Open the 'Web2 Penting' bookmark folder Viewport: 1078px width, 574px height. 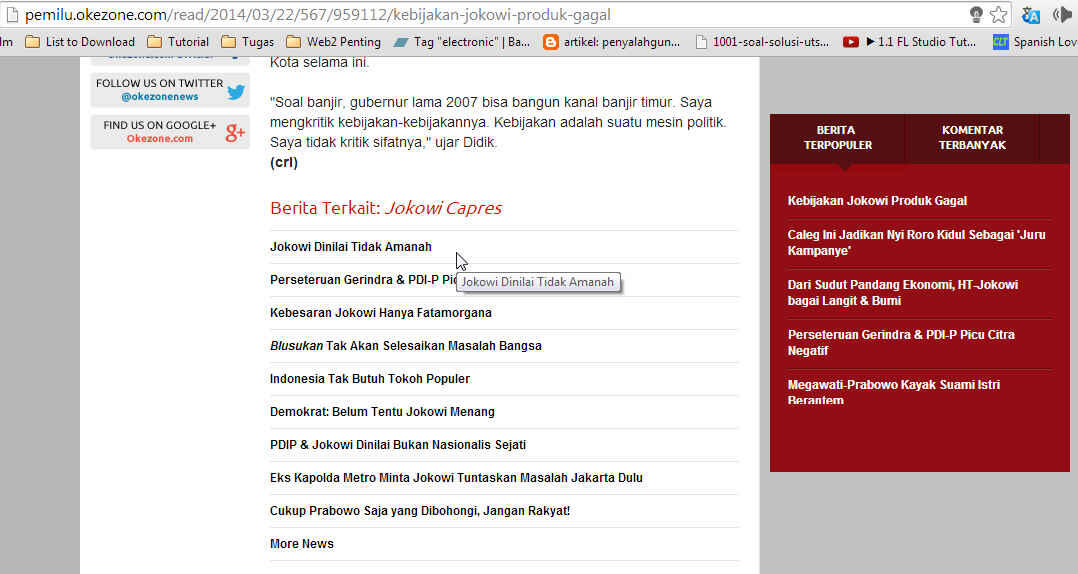[x=333, y=42]
